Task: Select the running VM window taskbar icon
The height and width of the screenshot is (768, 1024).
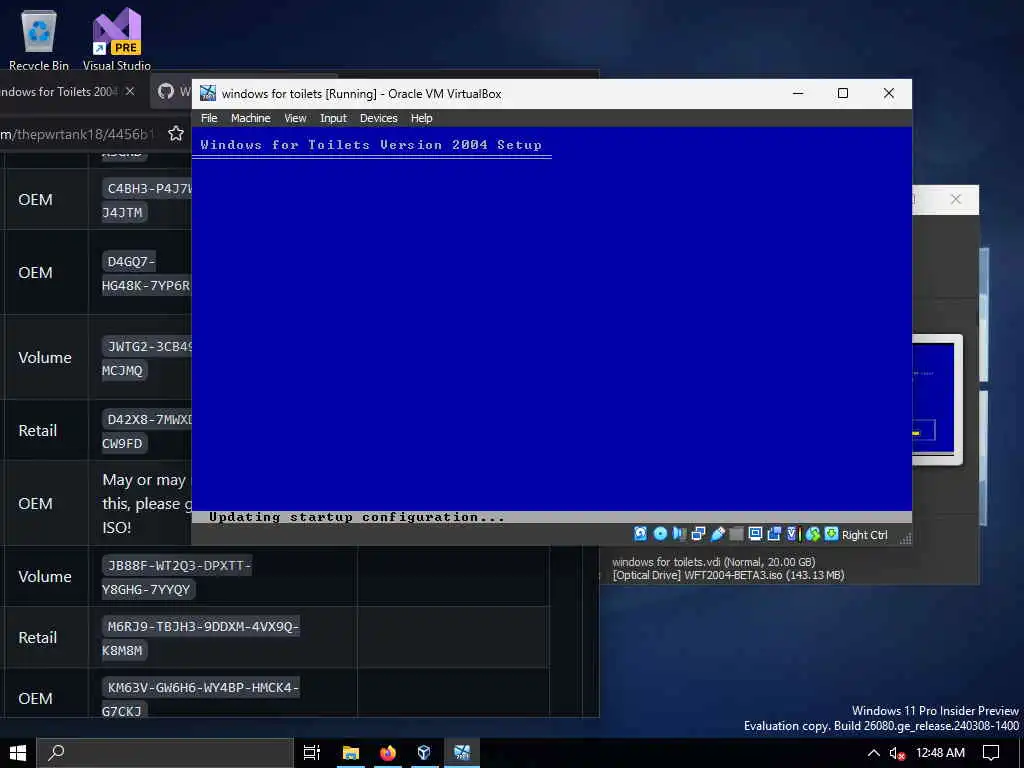Action: click(x=462, y=753)
